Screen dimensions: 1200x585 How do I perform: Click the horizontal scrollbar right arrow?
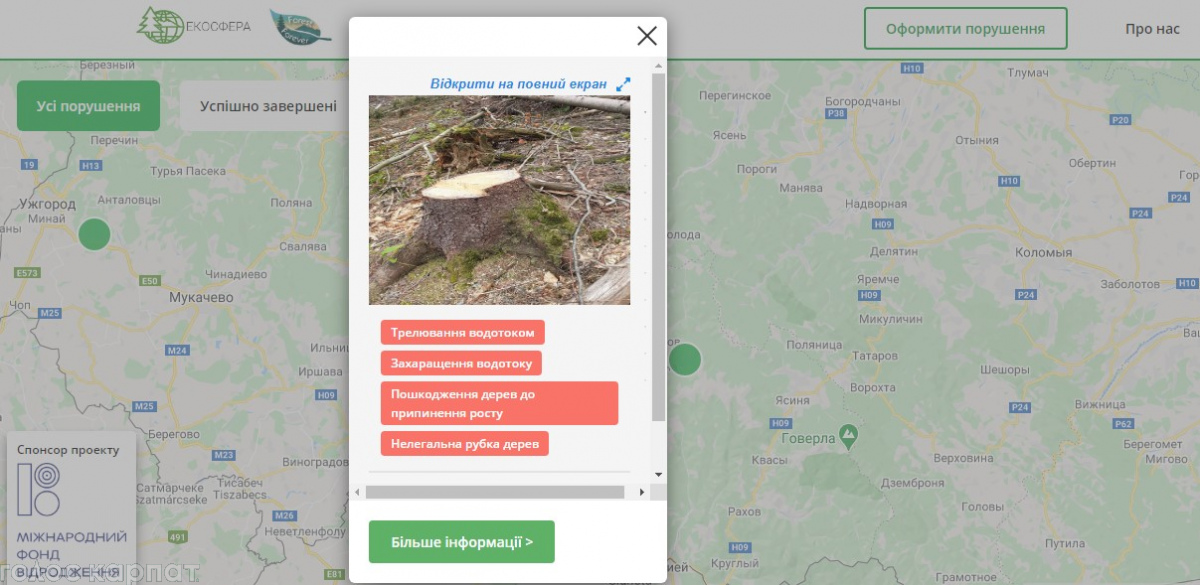(x=641, y=492)
